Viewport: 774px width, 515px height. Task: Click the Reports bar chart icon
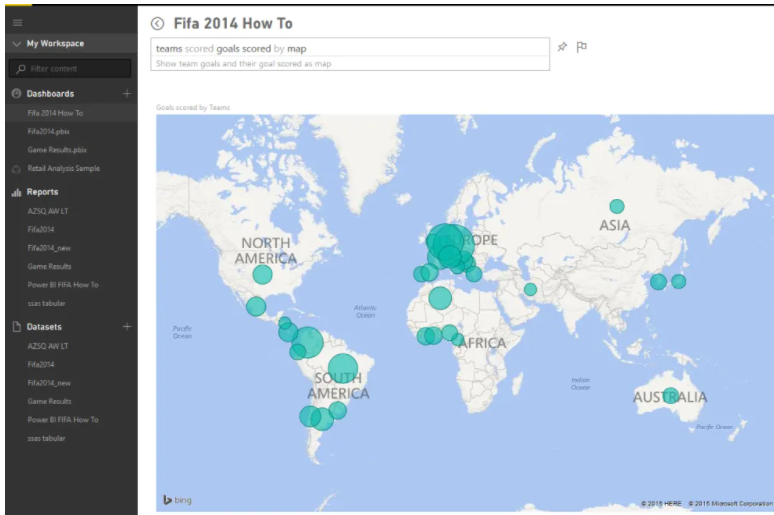pyautogui.click(x=16, y=192)
